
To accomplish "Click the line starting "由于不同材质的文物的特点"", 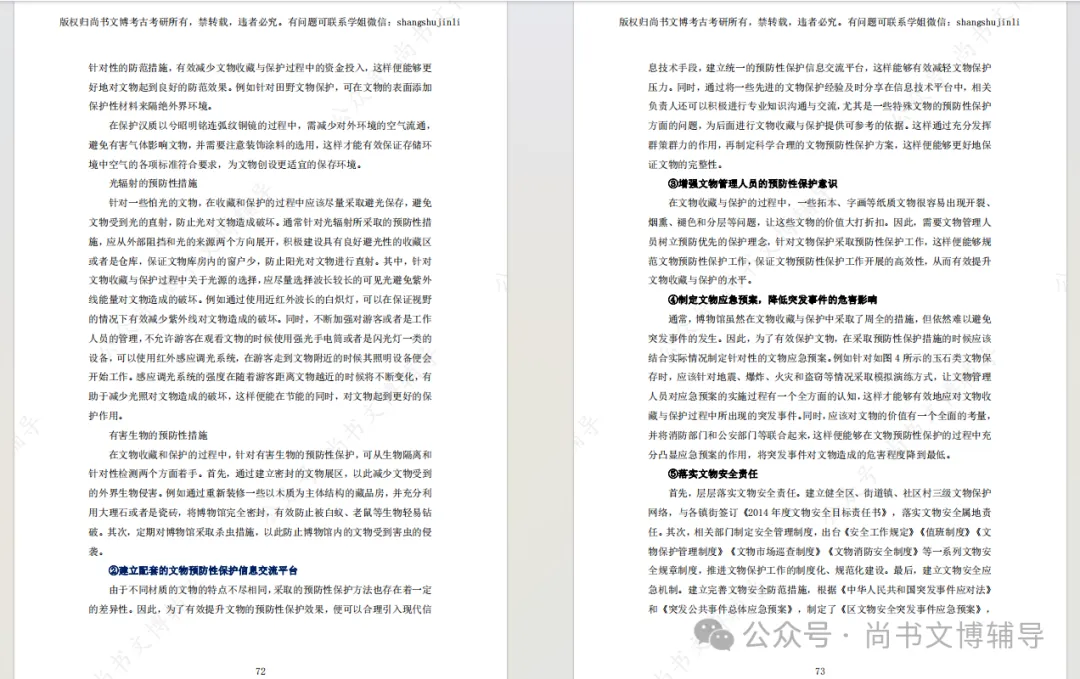I will [270, 590].
